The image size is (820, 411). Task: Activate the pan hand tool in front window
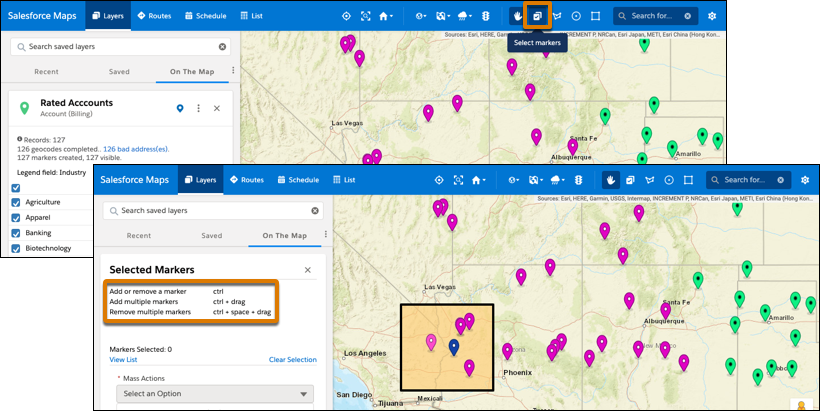point(610,180)
